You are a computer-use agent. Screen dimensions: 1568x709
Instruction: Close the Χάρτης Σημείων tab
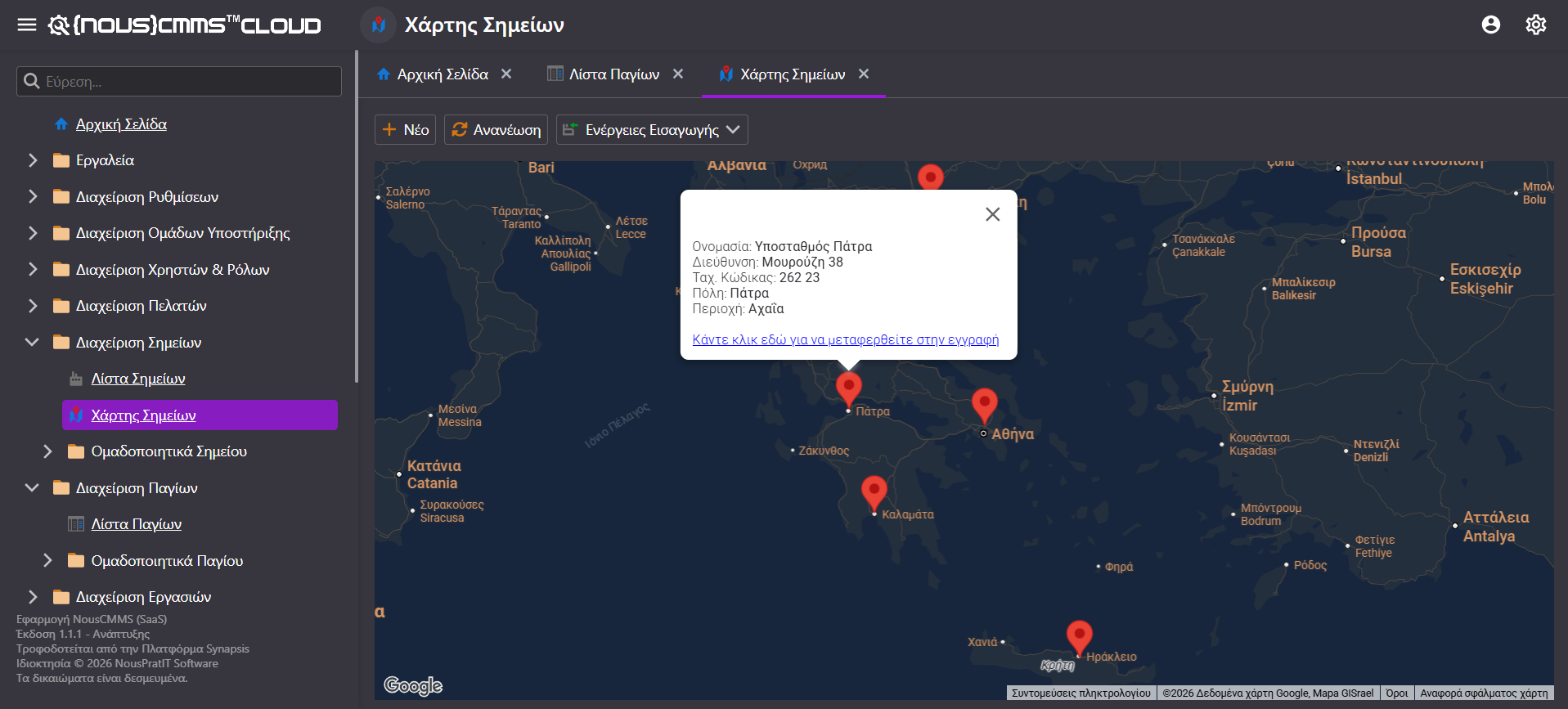(864, 74)
